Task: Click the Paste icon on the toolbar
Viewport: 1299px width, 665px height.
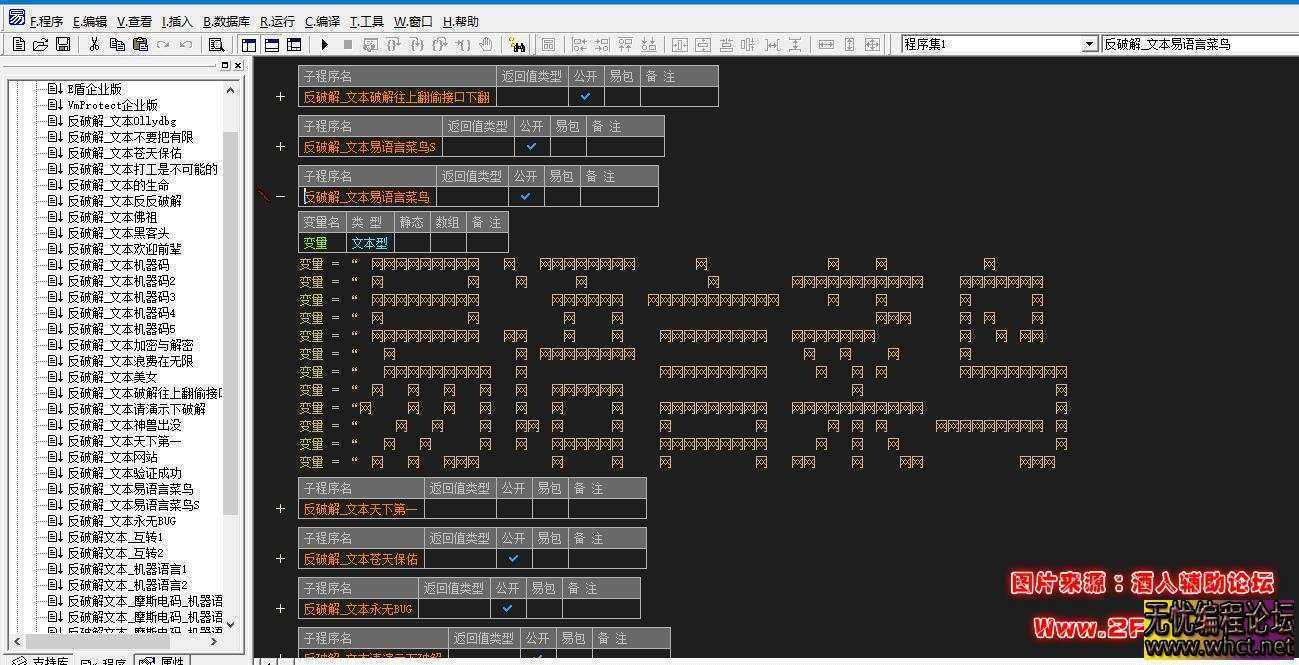Action: pos(140,44)
